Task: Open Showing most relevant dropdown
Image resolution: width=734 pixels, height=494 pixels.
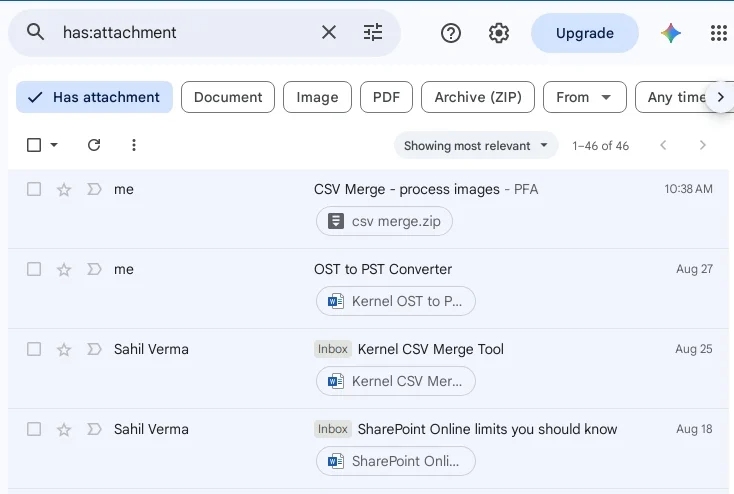Action: (476, 146)
